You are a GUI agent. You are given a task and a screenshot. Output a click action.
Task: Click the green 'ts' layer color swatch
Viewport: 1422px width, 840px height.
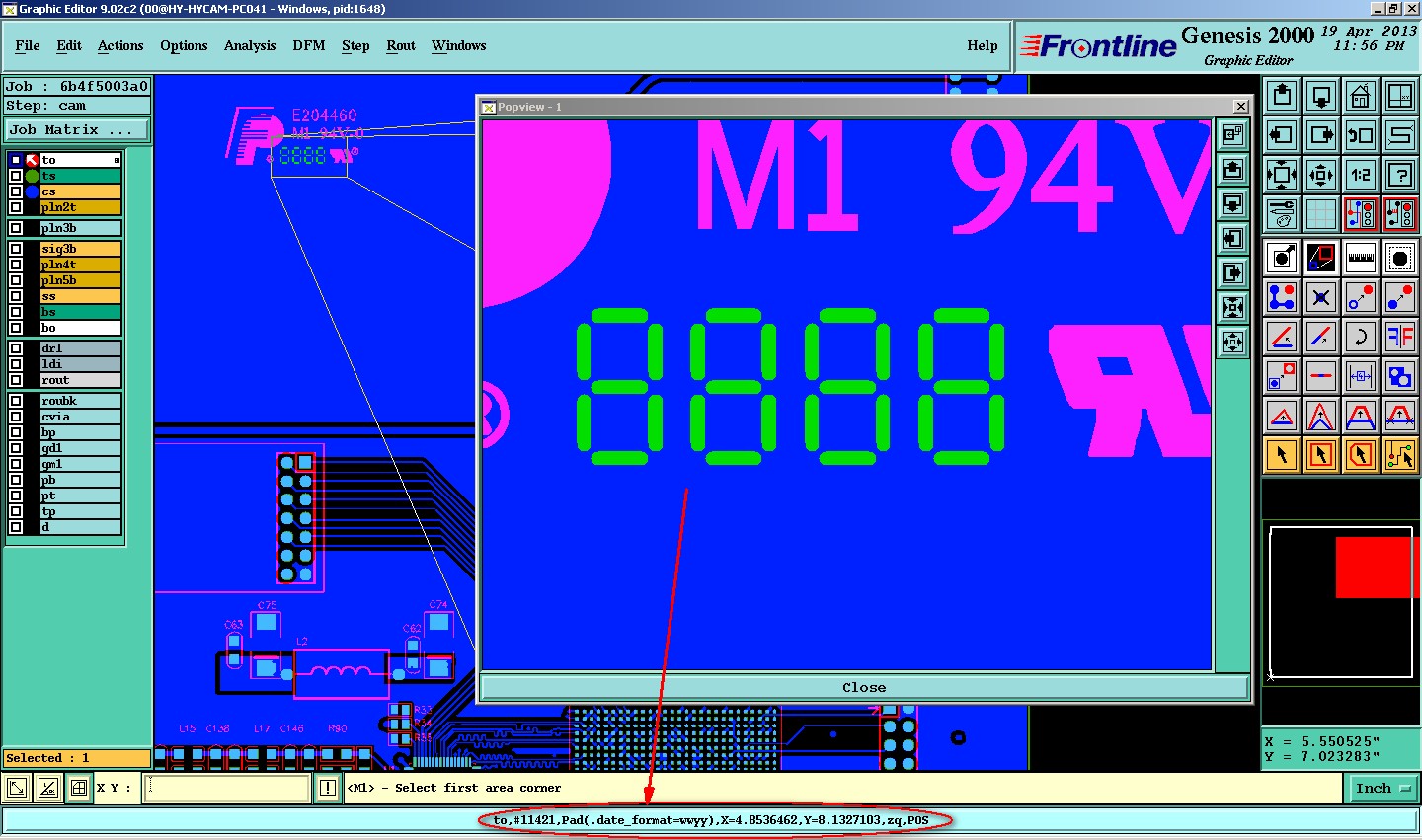[32, 176]
